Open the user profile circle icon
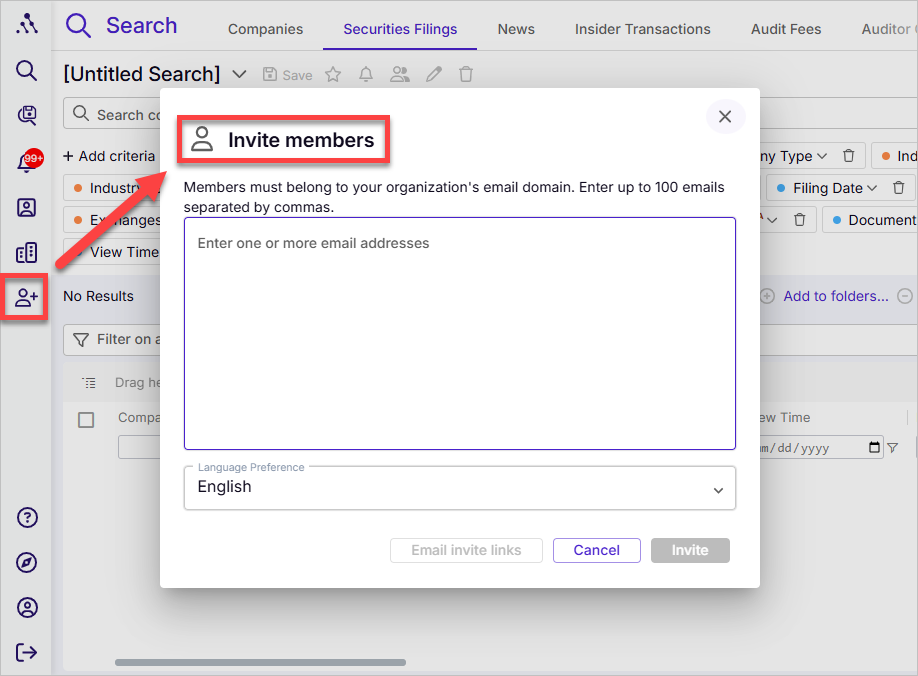This screenshot has width=918, height=676. [x=27, y=608]
